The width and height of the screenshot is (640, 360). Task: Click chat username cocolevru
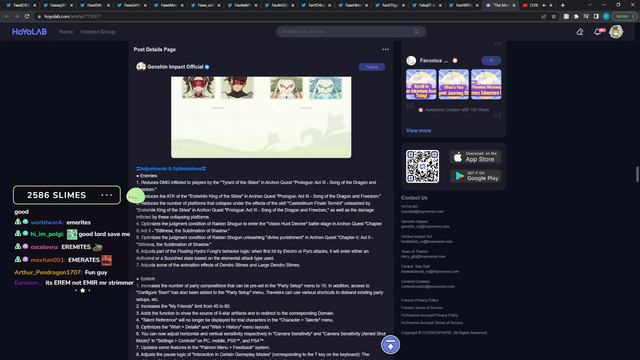(44, 247)
